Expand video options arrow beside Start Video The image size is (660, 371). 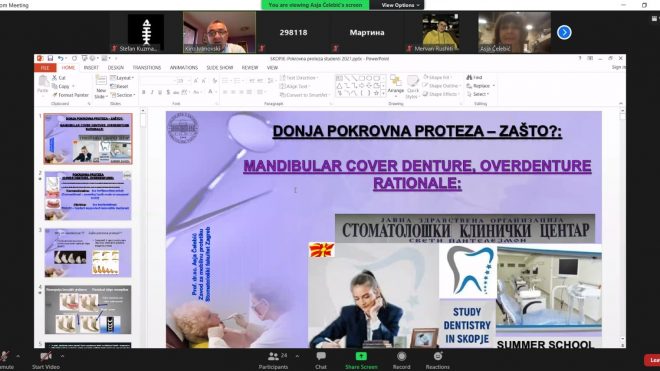(62, 356)
